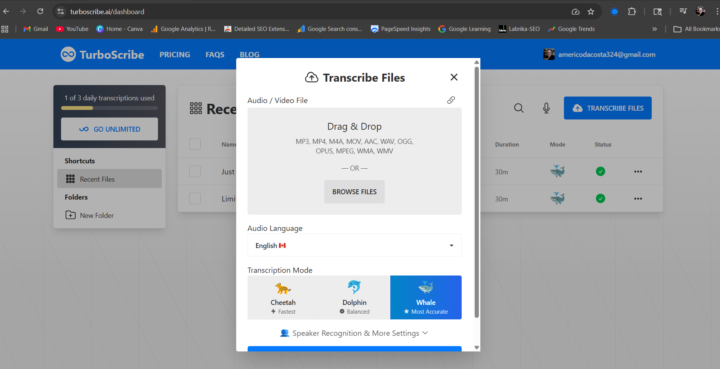720x369 pixels.
Task: Select Whale most accurate mode
Action: [426, 297]
